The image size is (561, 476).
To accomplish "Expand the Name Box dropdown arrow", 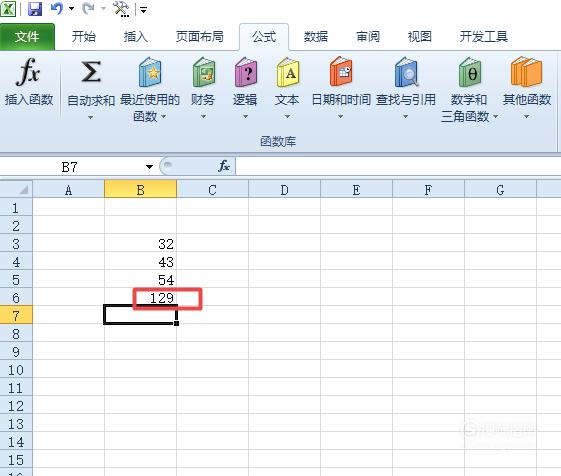I will tap(149, 167).
